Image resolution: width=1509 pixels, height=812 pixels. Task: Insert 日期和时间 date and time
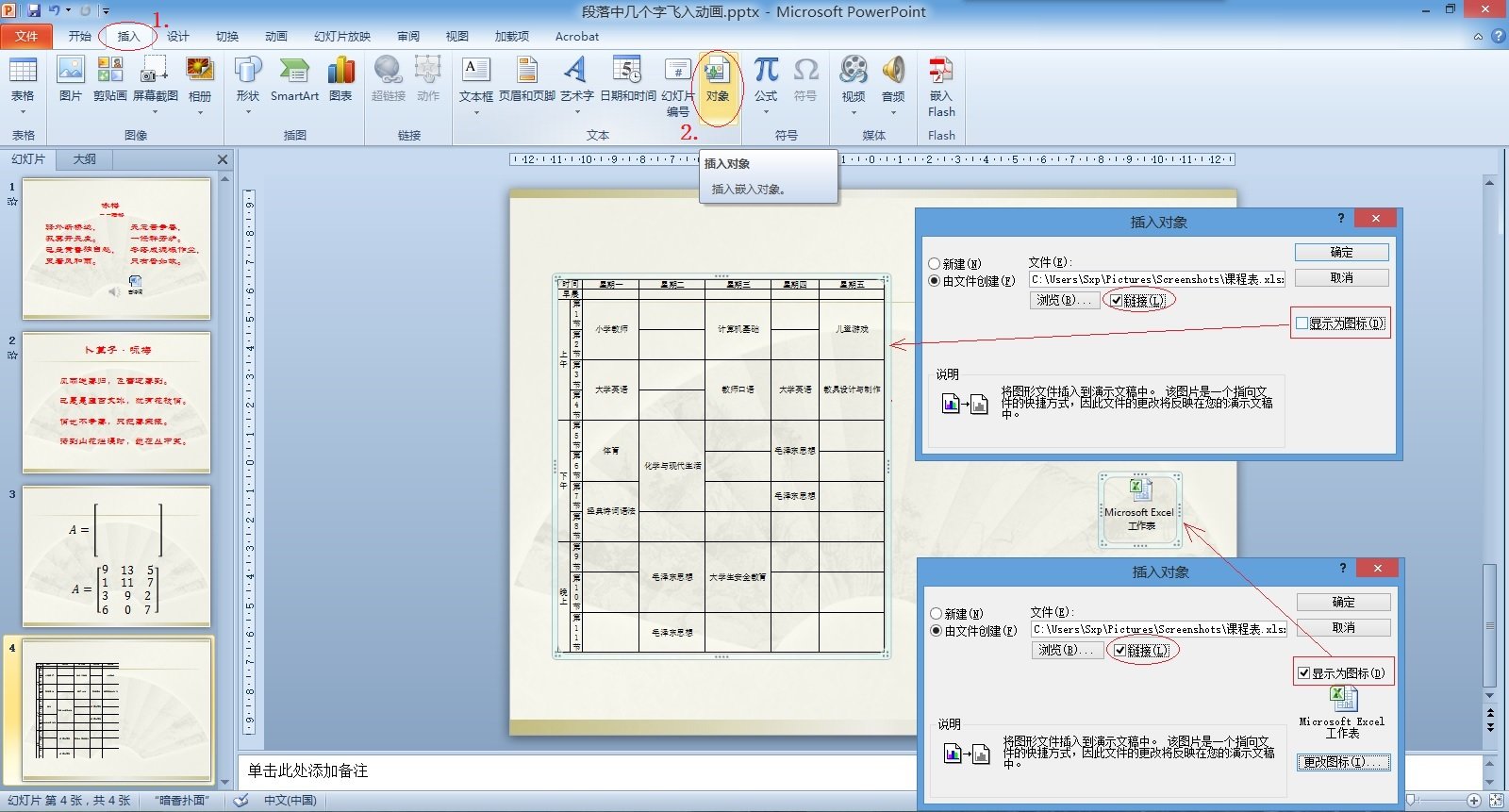point(628,79)
